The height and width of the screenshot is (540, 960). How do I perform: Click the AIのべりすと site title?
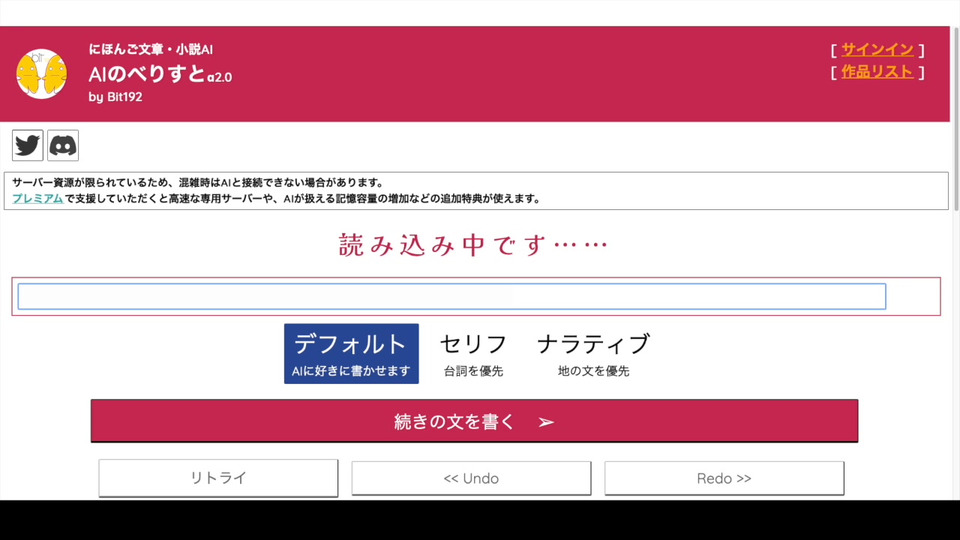(x=160, y=74)
